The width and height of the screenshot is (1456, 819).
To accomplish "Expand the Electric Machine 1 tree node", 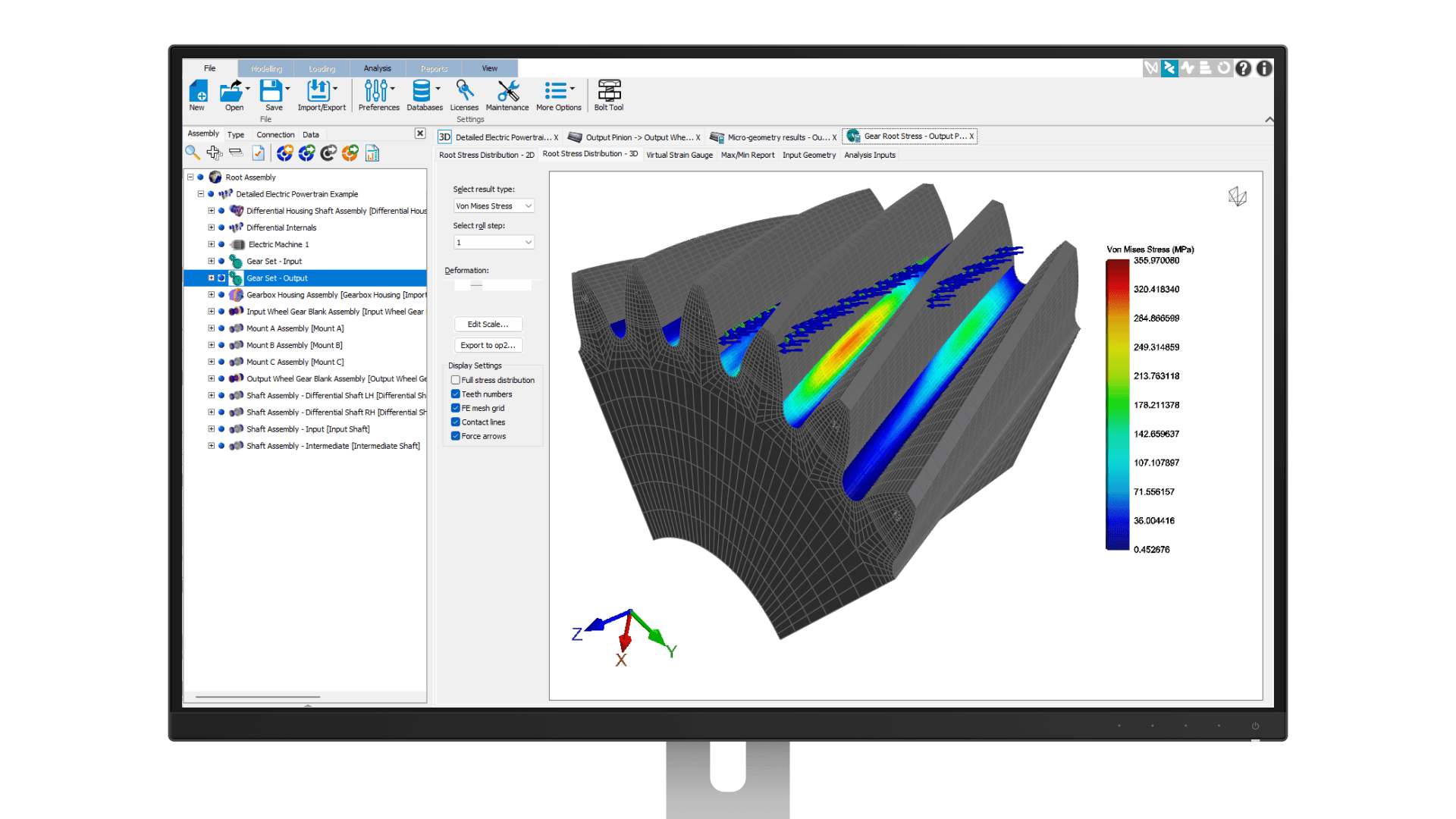I will 212,244.
